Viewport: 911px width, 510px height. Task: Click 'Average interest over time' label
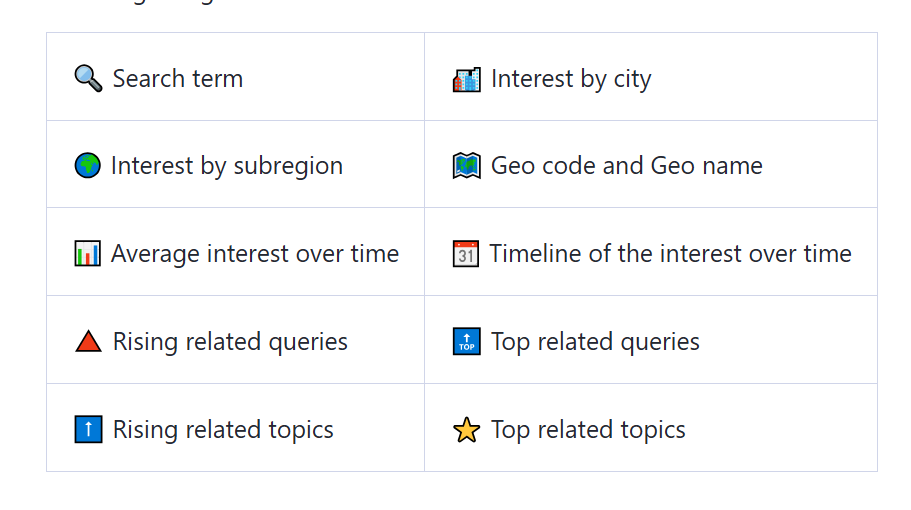pos(255,254)
